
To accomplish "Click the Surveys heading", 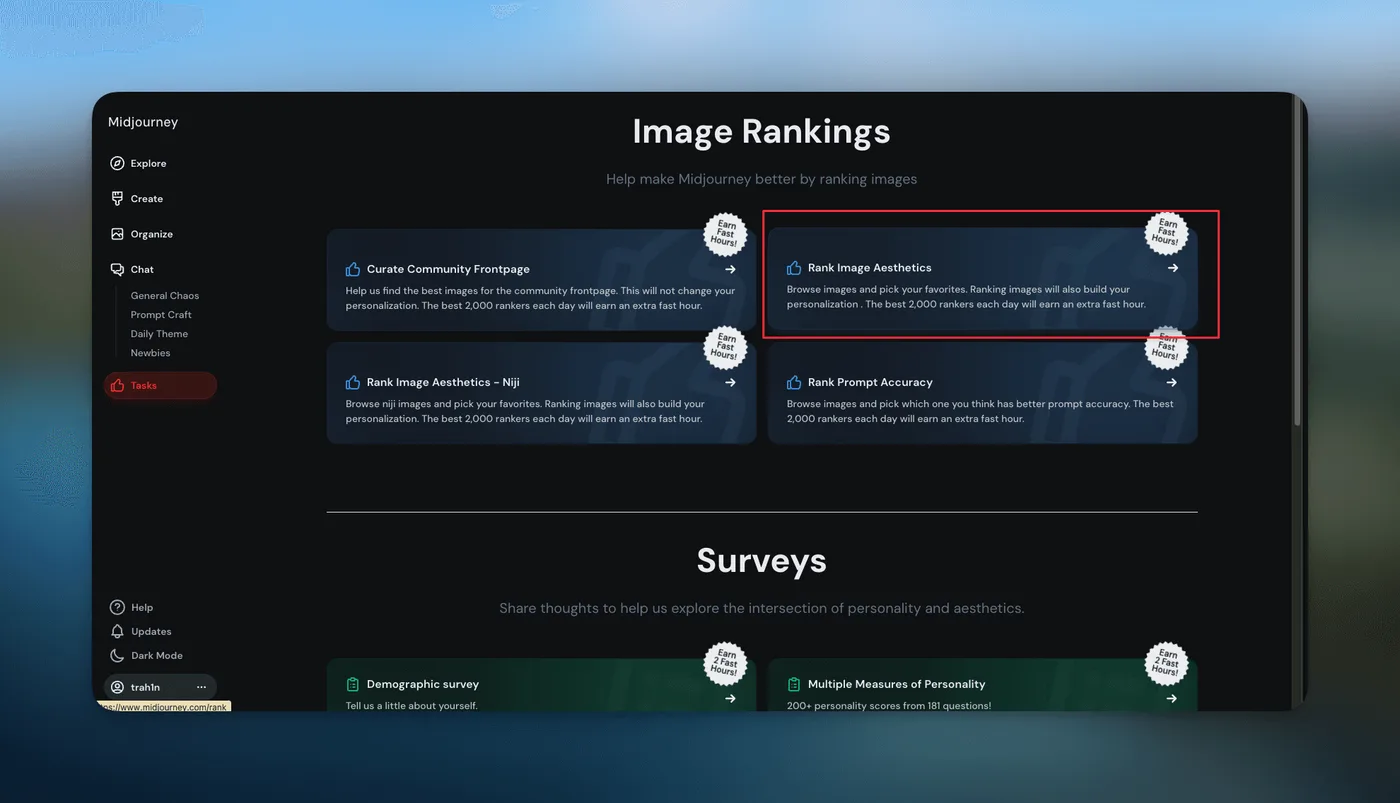I will (761, 560).
